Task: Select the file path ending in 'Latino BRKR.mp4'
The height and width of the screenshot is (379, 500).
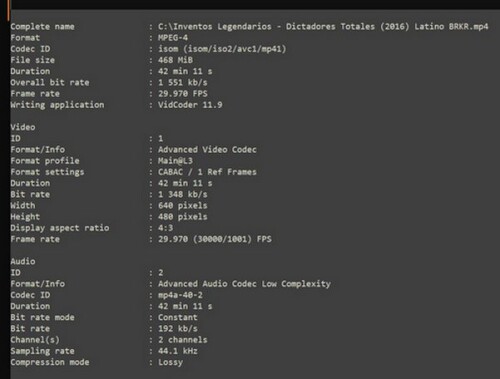Action: 323,26
